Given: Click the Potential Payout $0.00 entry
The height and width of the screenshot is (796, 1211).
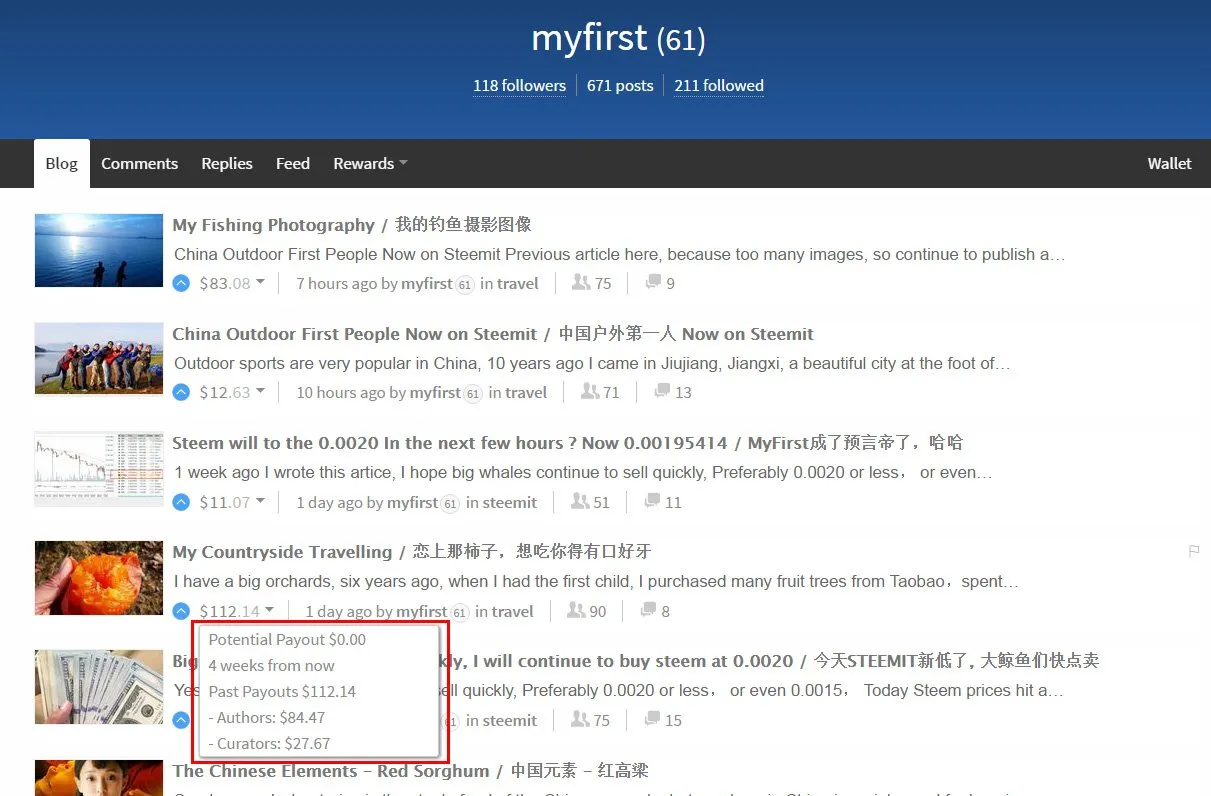Looking at the screenshot, I should click(x=288, y=639).
